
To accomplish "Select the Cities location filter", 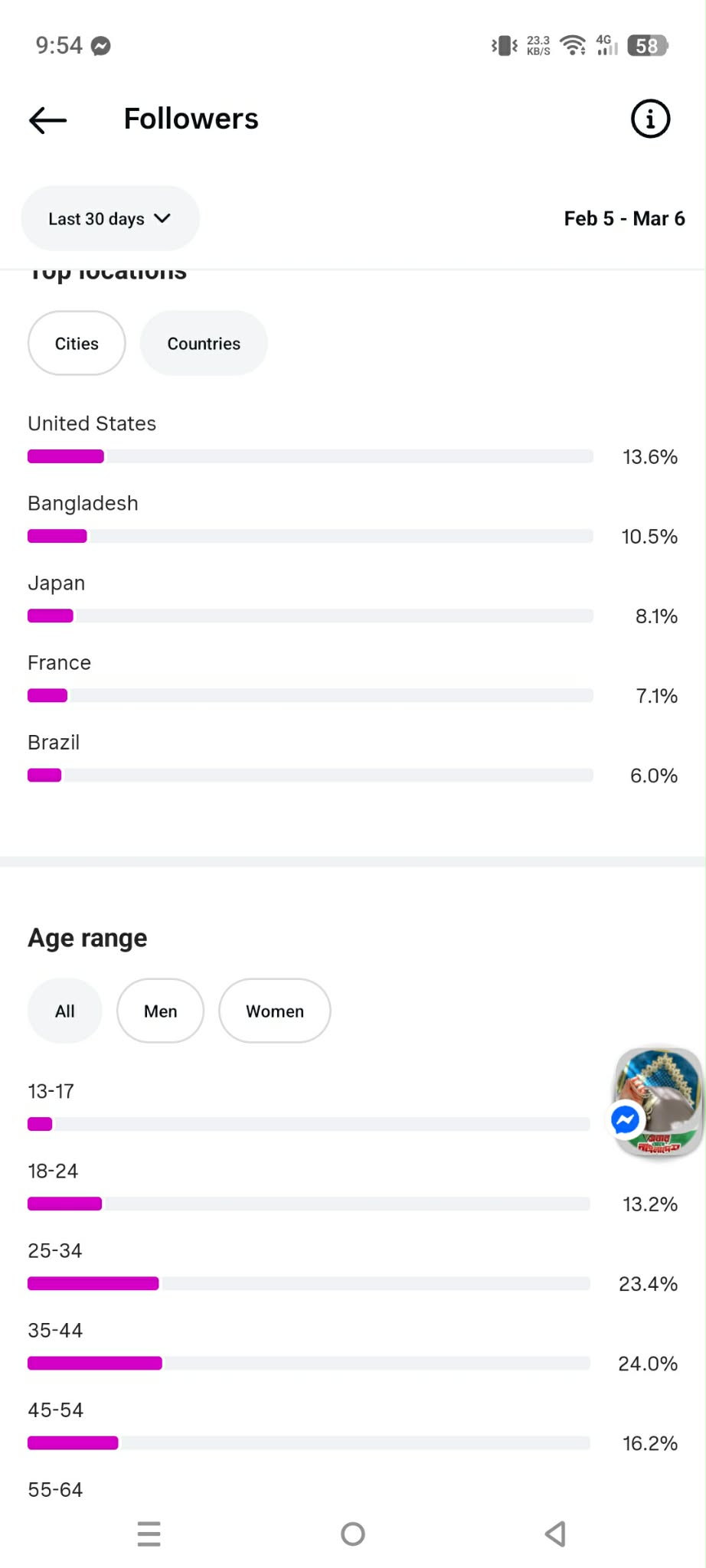I will point(77,343).
